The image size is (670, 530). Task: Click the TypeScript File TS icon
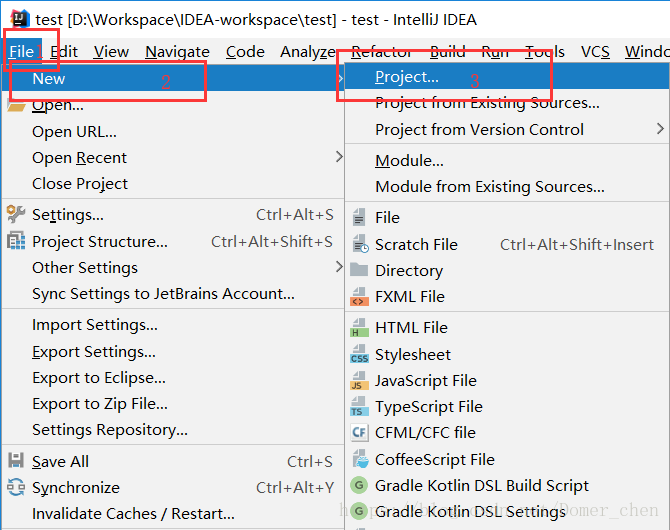[x=359, y=406]
